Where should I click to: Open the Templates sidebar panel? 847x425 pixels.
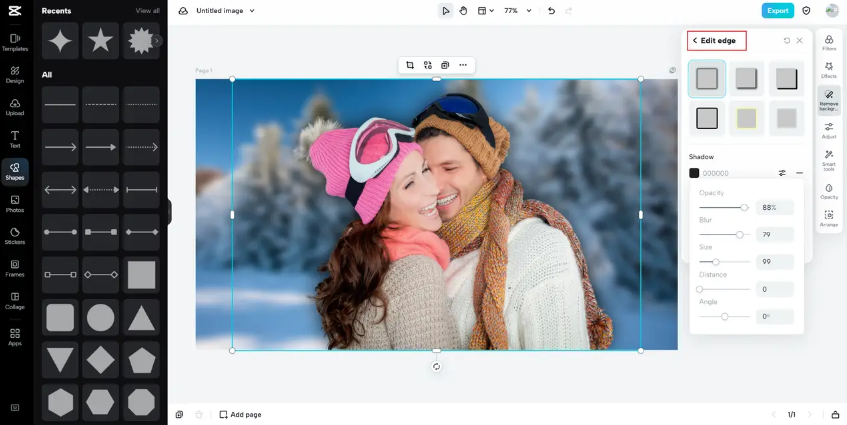(x=15, y=43)
